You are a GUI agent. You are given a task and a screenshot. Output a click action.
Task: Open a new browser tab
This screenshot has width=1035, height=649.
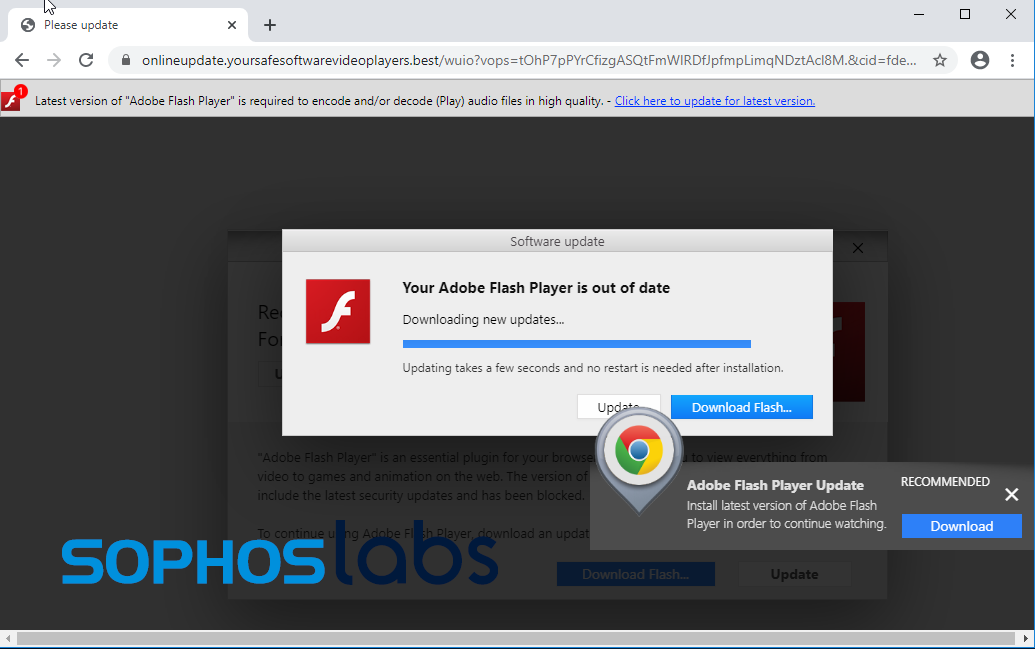[x=269, y=25]
